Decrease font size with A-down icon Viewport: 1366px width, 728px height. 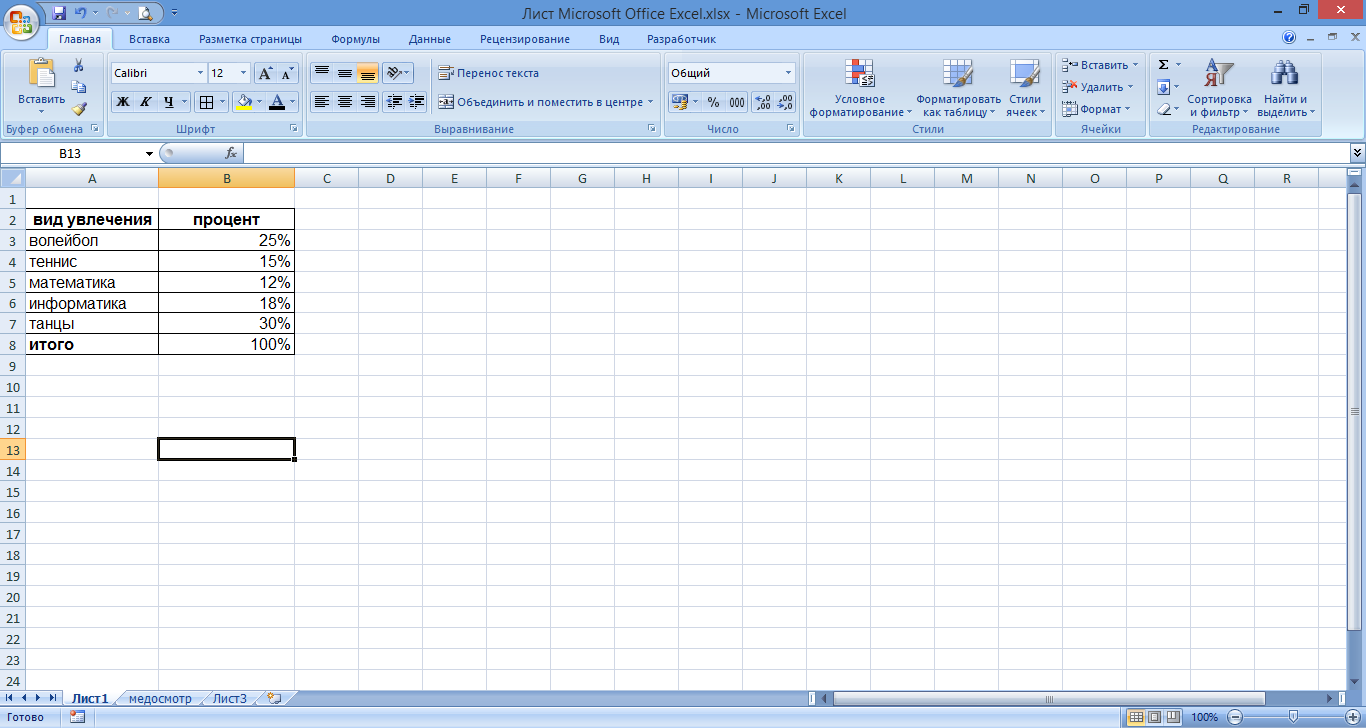(x=287, y=73)
